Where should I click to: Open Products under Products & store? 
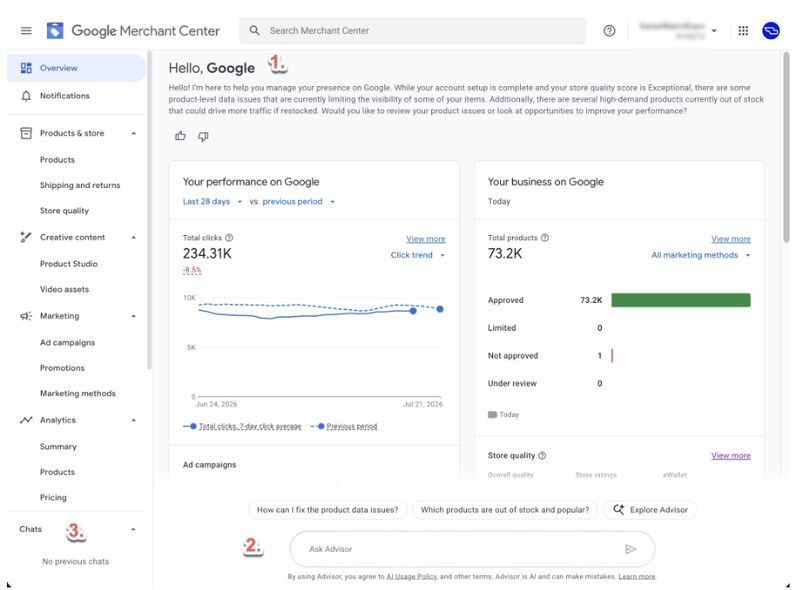pos(57,160)
